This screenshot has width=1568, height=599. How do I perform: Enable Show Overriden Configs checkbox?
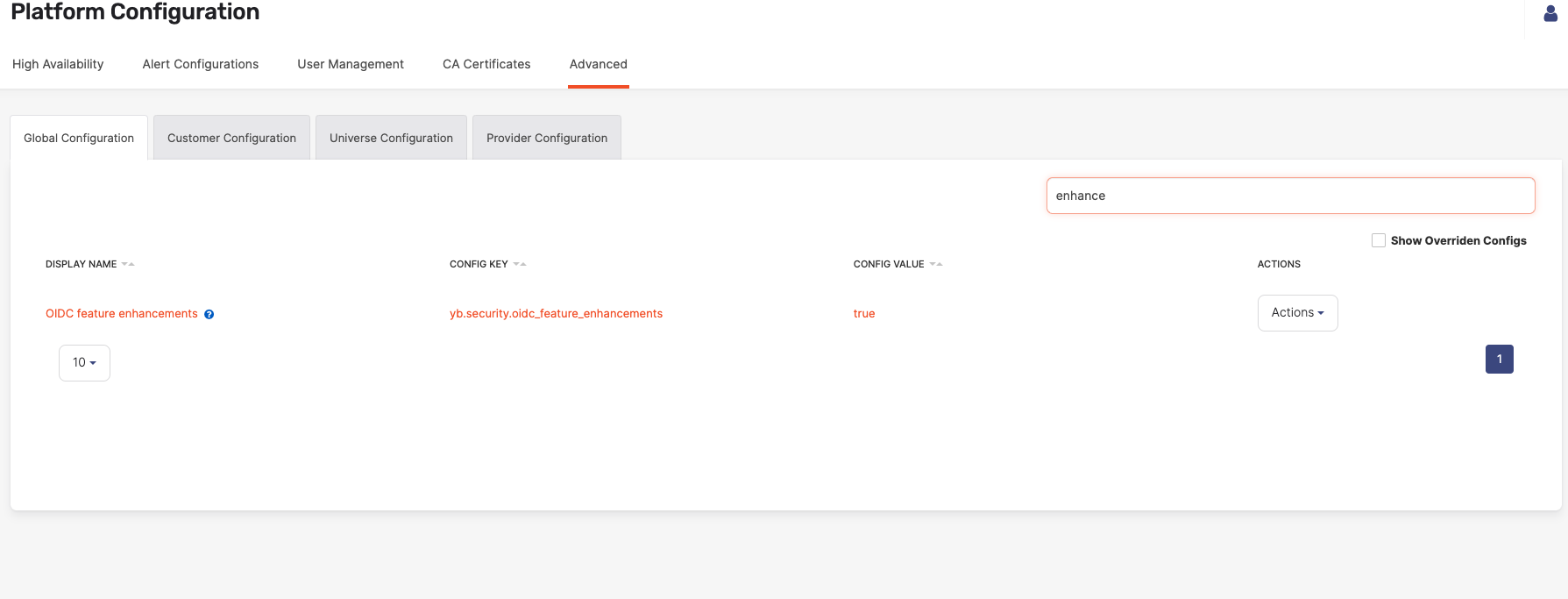tap(1379, 240)
